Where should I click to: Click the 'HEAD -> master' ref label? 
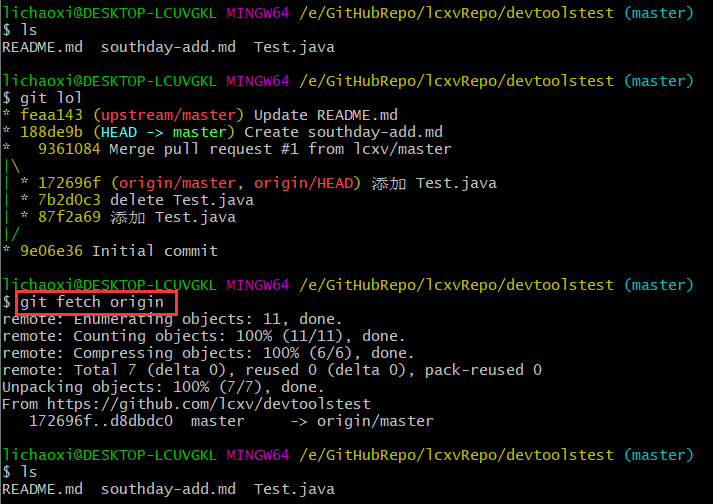[164, 132]
